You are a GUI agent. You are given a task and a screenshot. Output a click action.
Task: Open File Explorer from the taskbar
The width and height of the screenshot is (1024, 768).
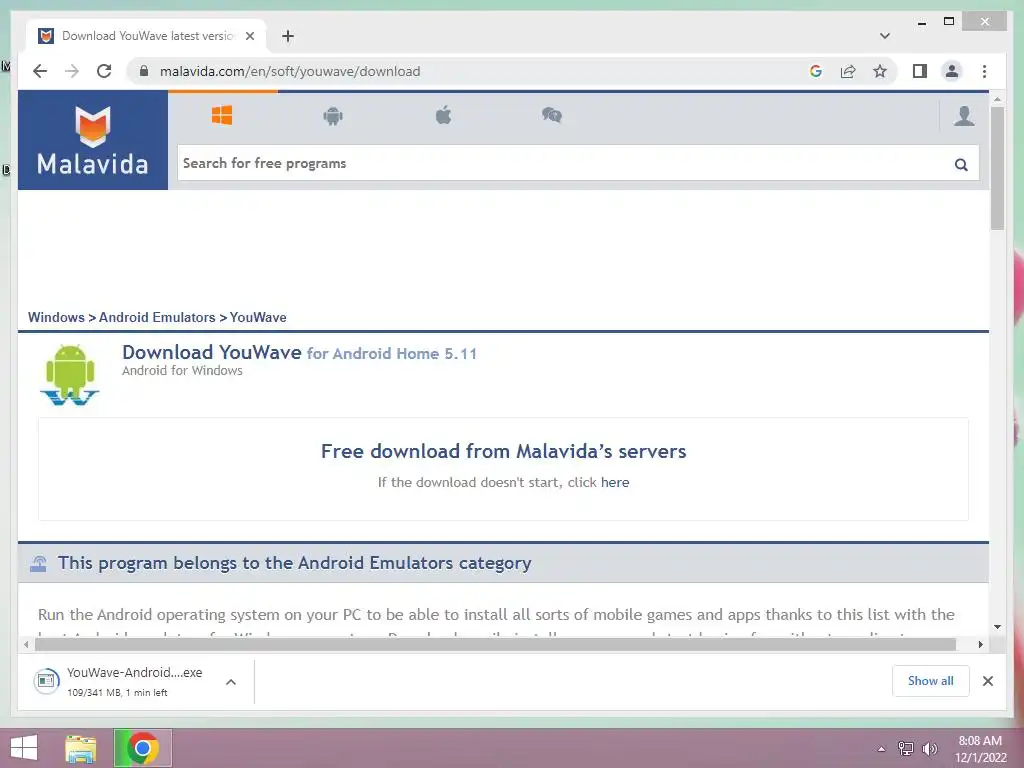tap(81, 748)
